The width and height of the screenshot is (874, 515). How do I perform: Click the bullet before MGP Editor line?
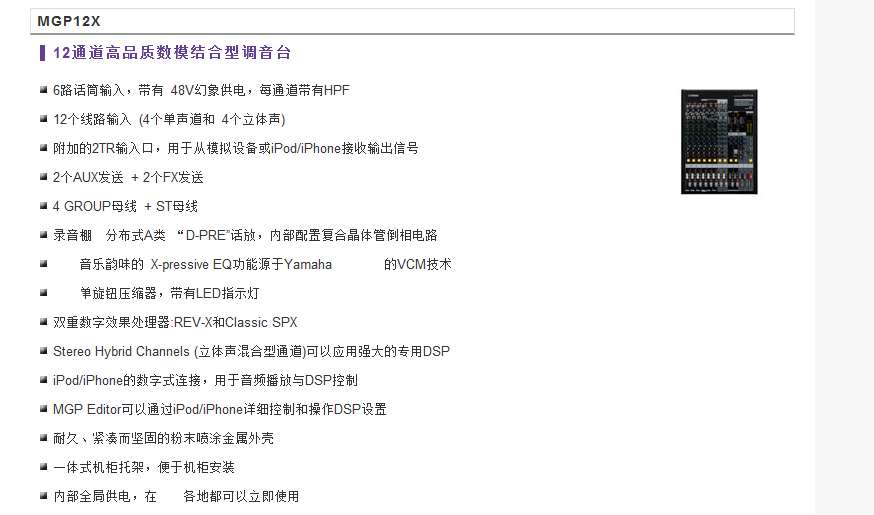click(44, 409)
